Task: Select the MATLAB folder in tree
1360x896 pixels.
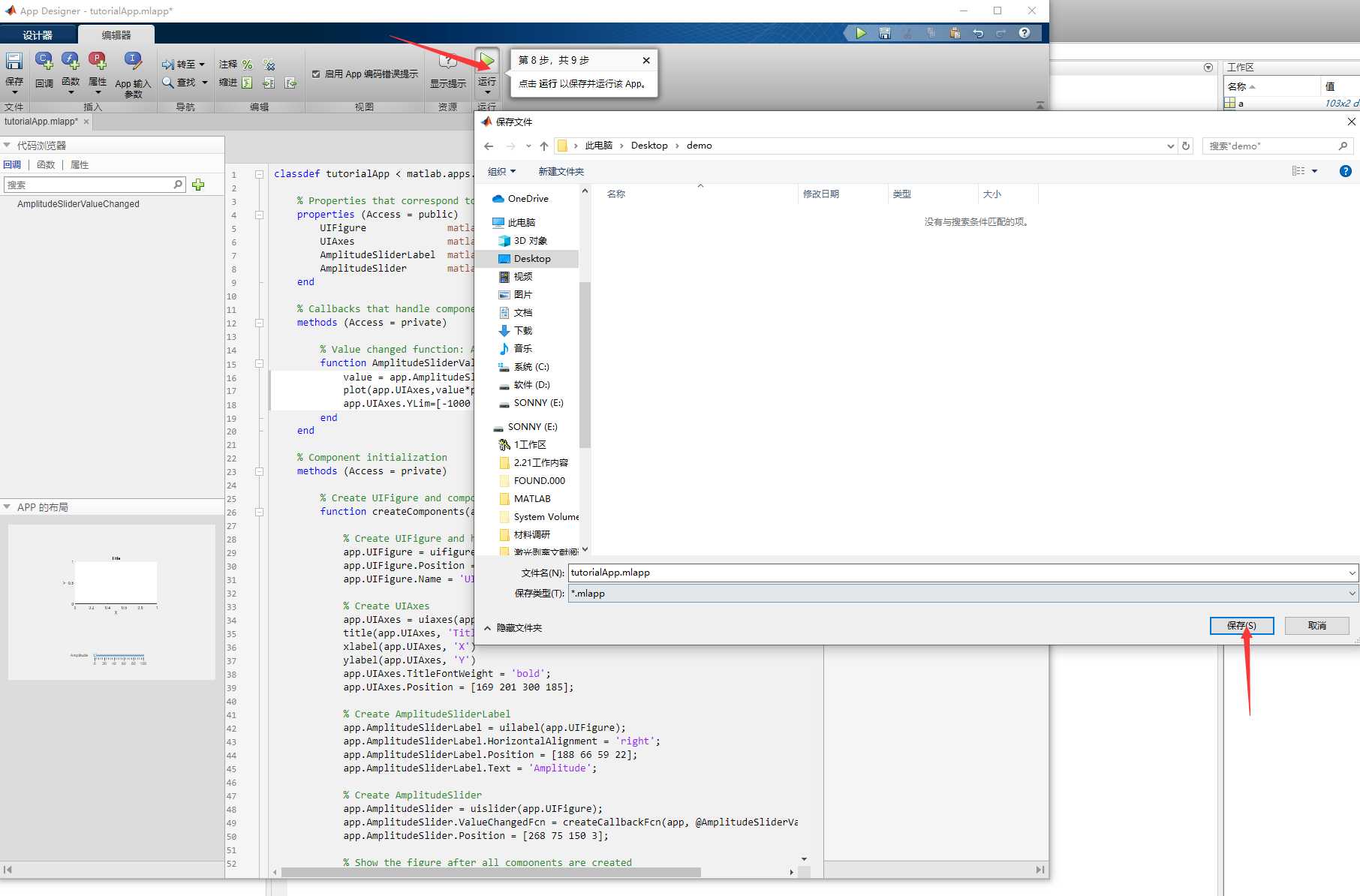Action: coord(532,499)
